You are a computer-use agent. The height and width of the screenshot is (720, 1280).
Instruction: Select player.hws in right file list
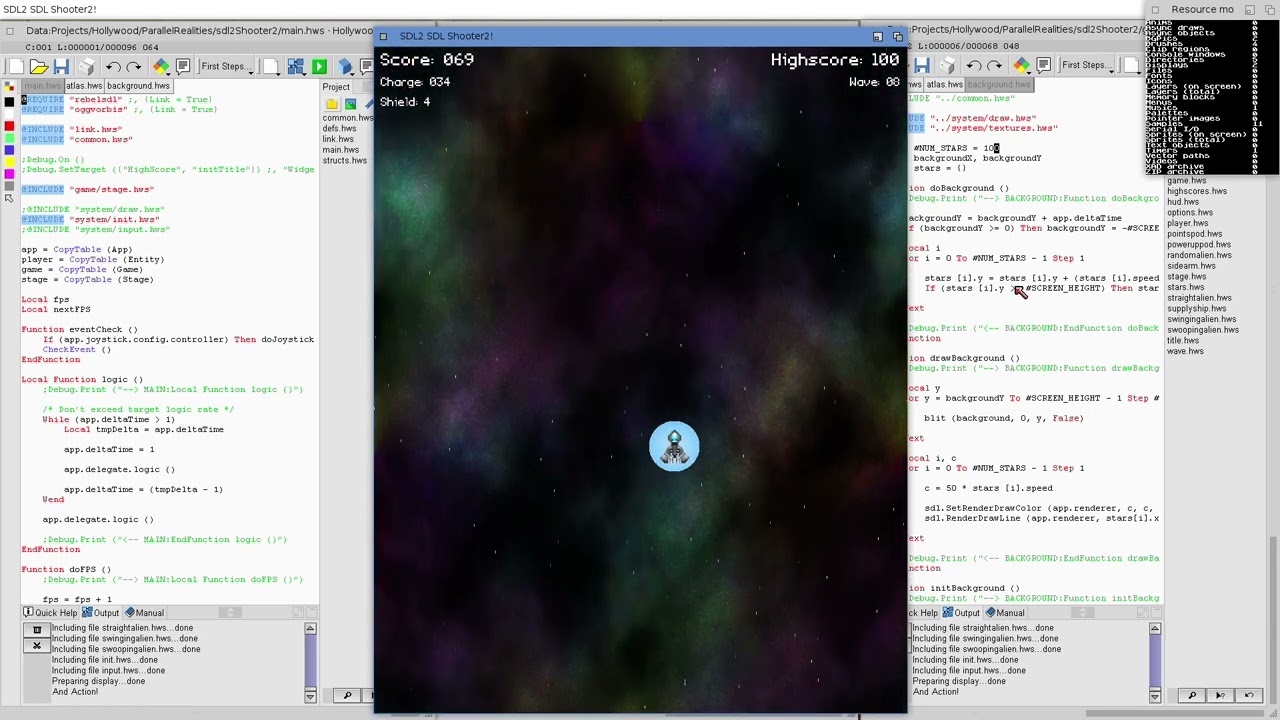pos(1188,223)
